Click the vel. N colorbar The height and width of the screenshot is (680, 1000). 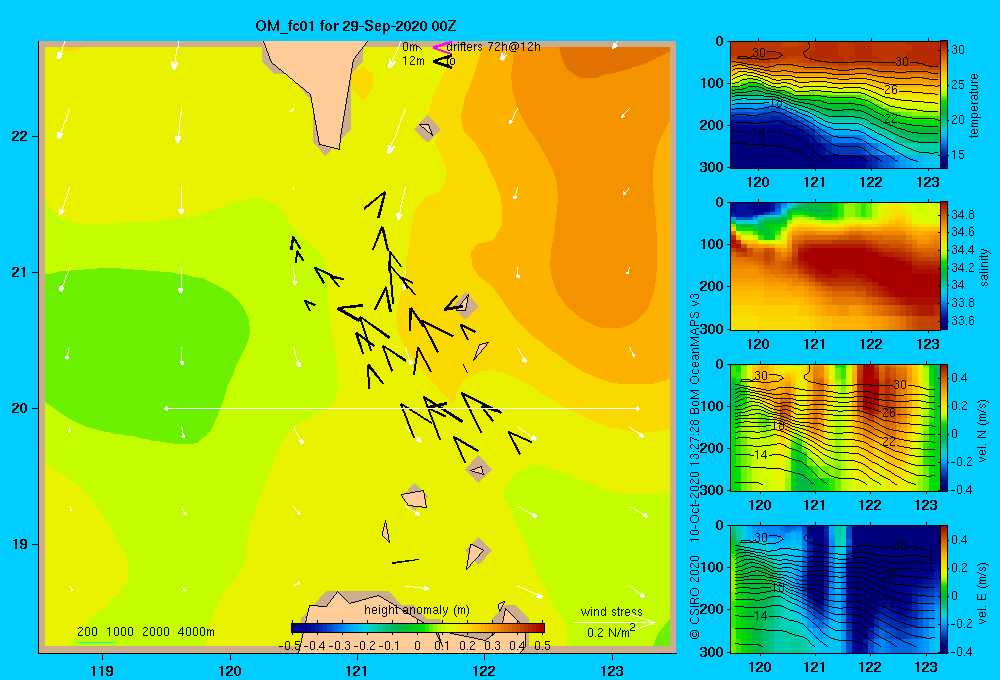coord(944,427)
